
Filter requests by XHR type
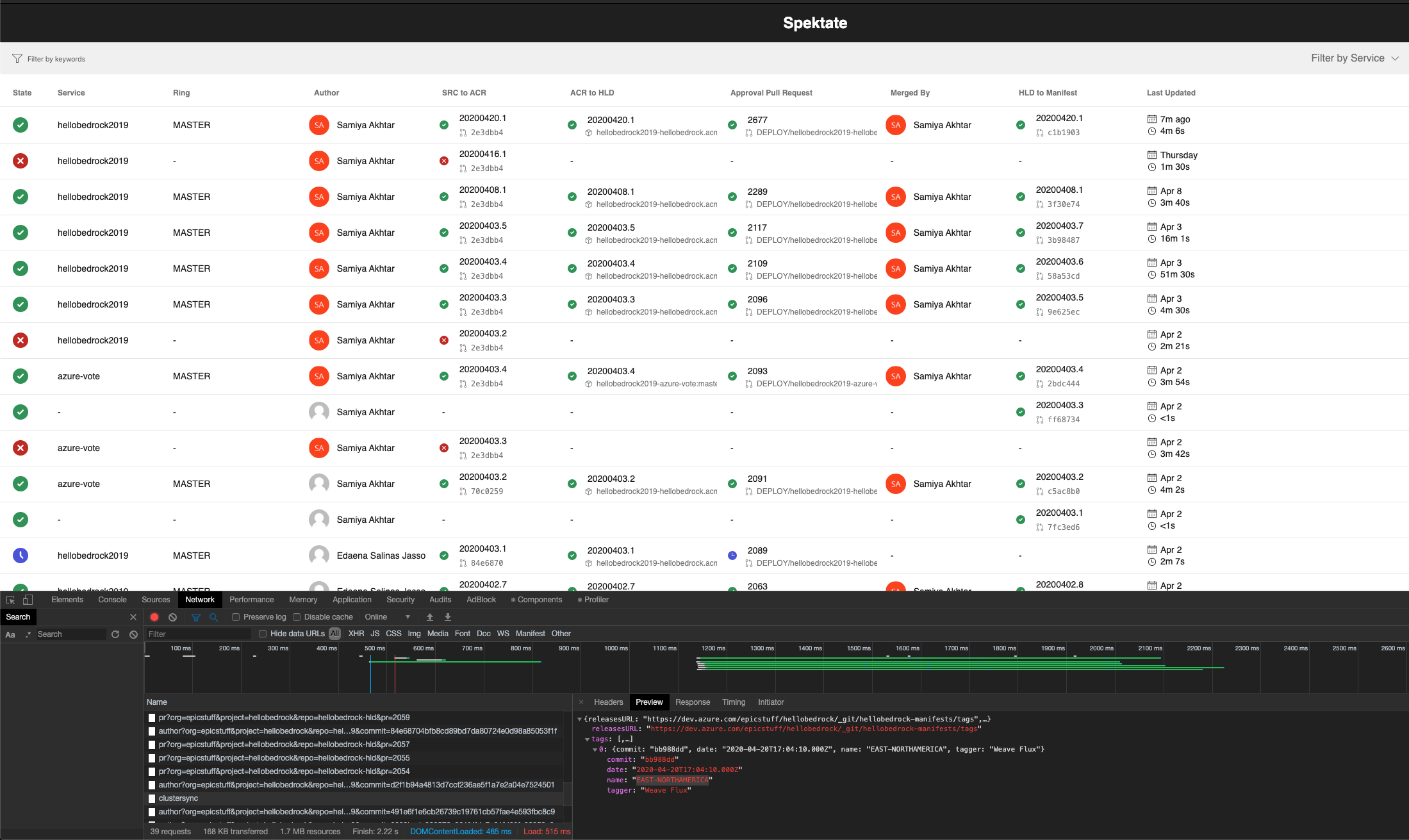[356, 634]
